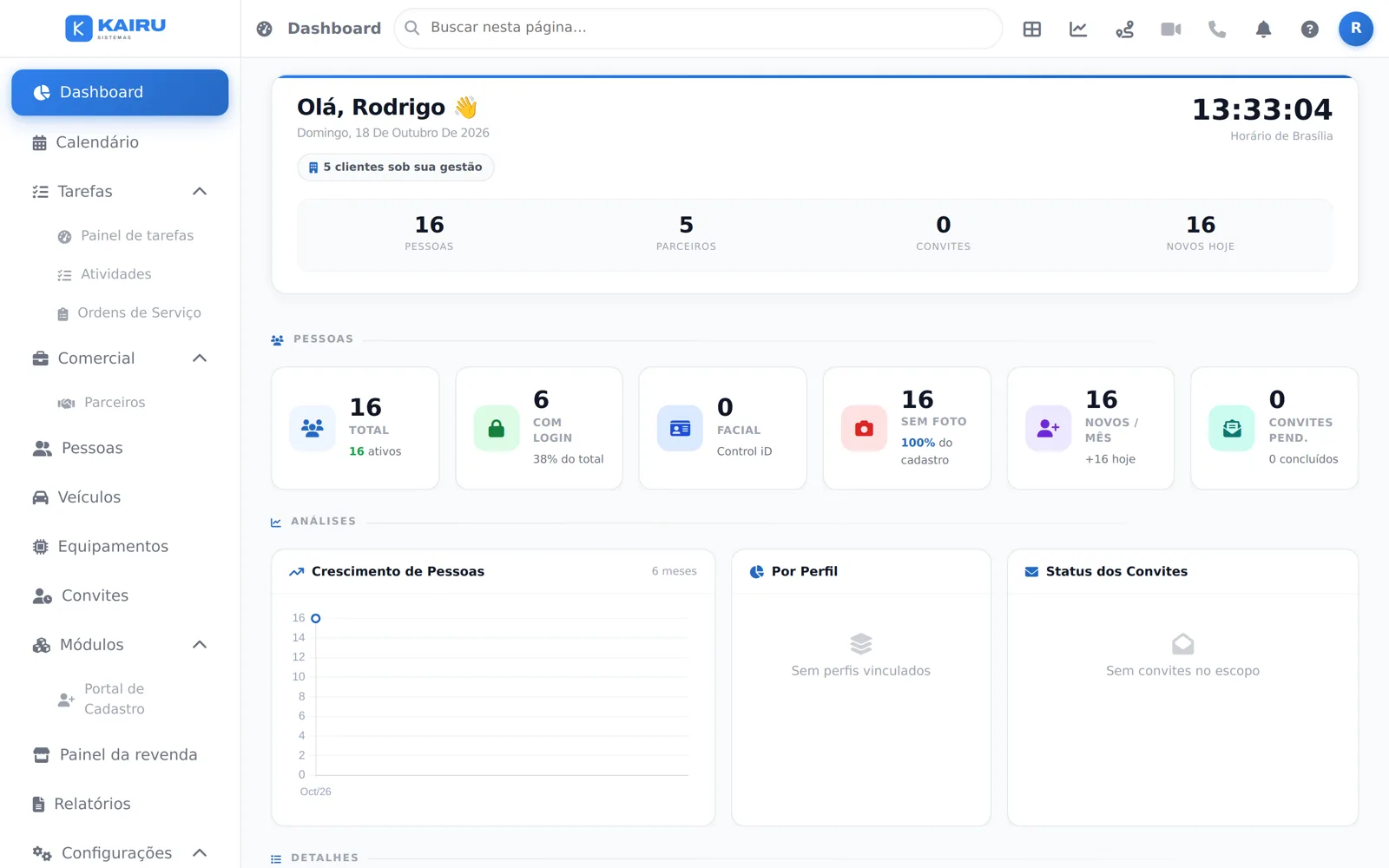Start a video call via camera icon
1389x868 pixels.
click(1171, 29)
